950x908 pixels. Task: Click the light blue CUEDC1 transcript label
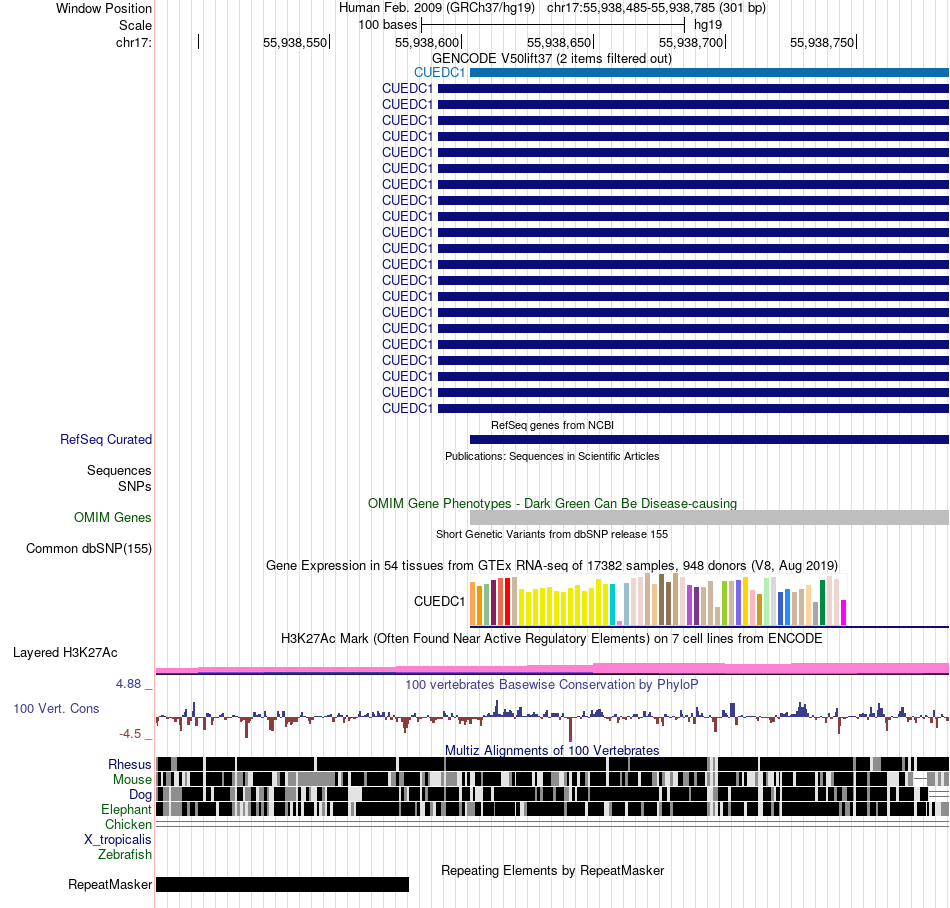coord(439,73)
